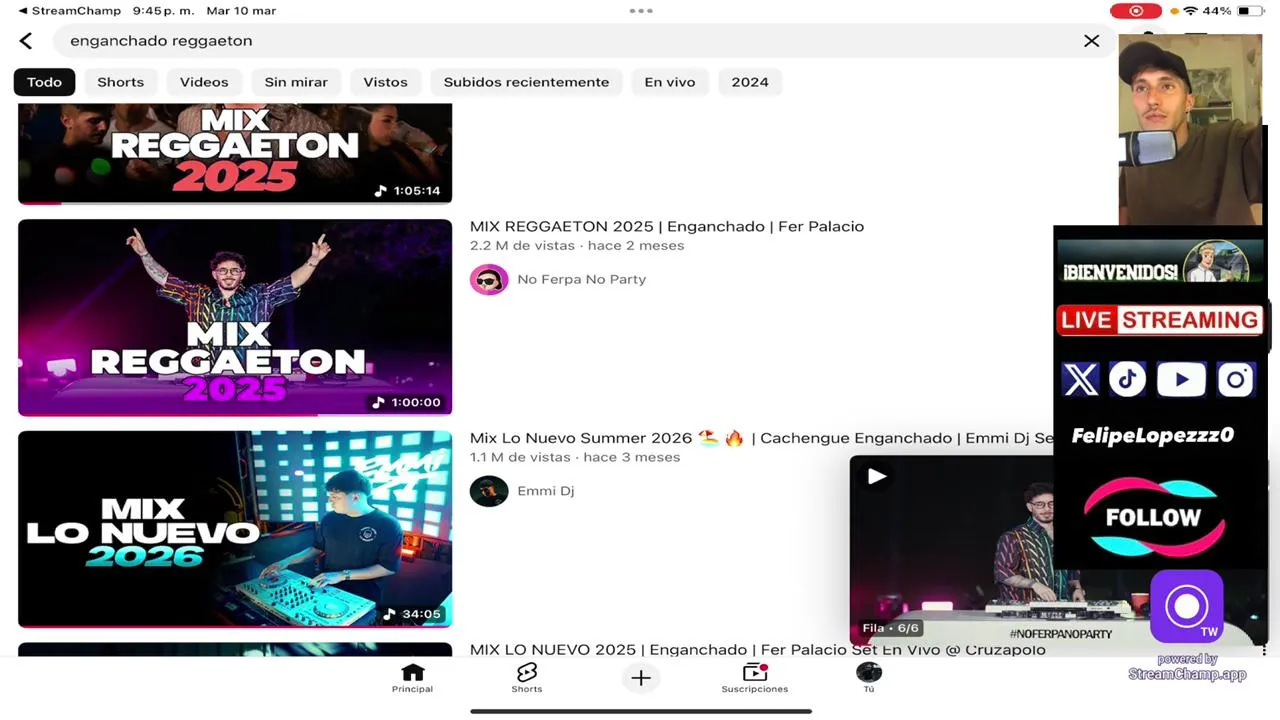Open the Suscripciones tab

coord(755,678)
